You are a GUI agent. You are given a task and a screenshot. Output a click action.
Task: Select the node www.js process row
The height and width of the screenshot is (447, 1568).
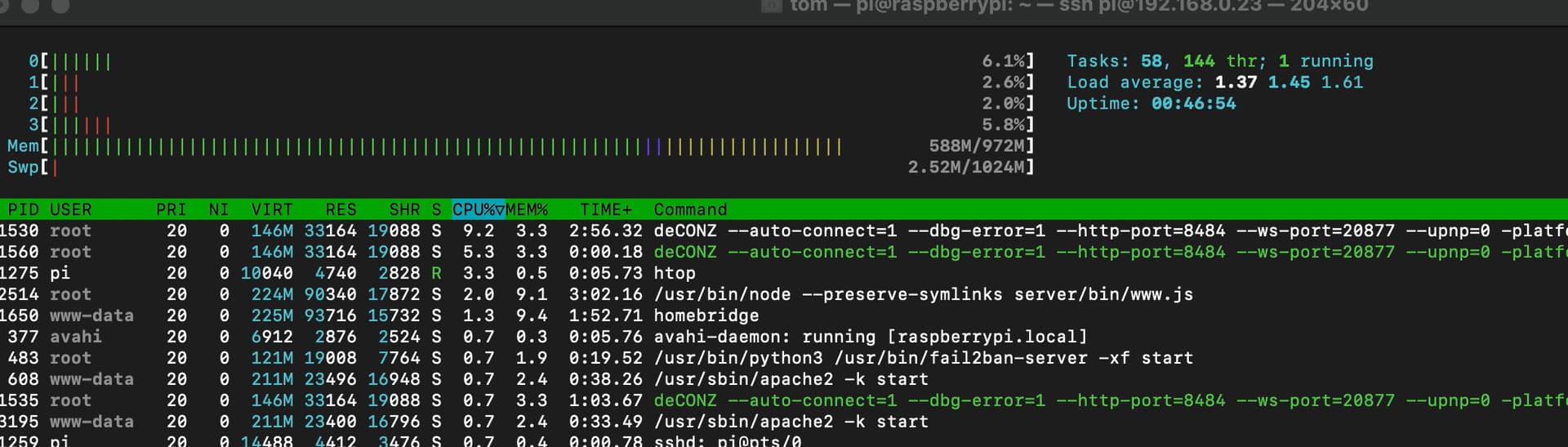923,294
